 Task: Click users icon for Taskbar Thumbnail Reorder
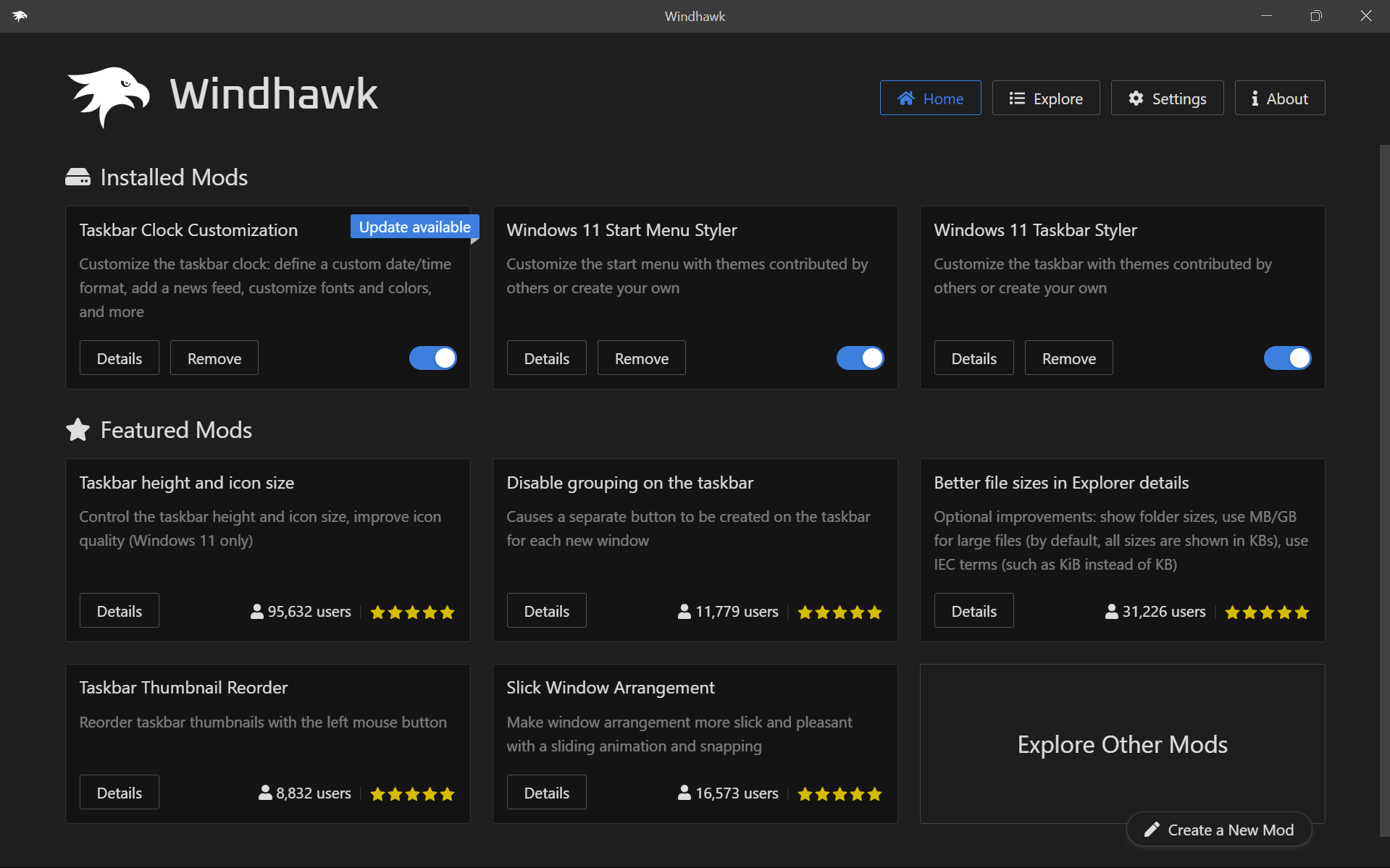(x=265, y=793)
